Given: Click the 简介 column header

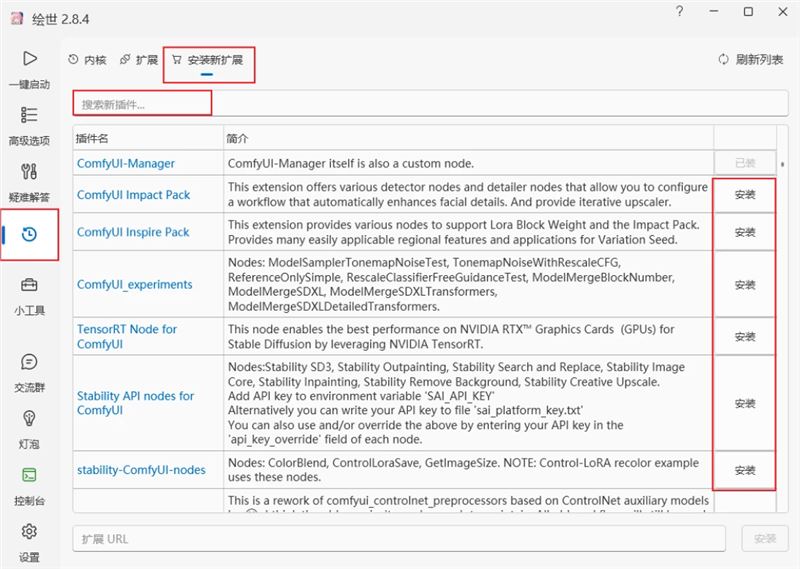Looking at the screenshot, I should click(237, 138).
